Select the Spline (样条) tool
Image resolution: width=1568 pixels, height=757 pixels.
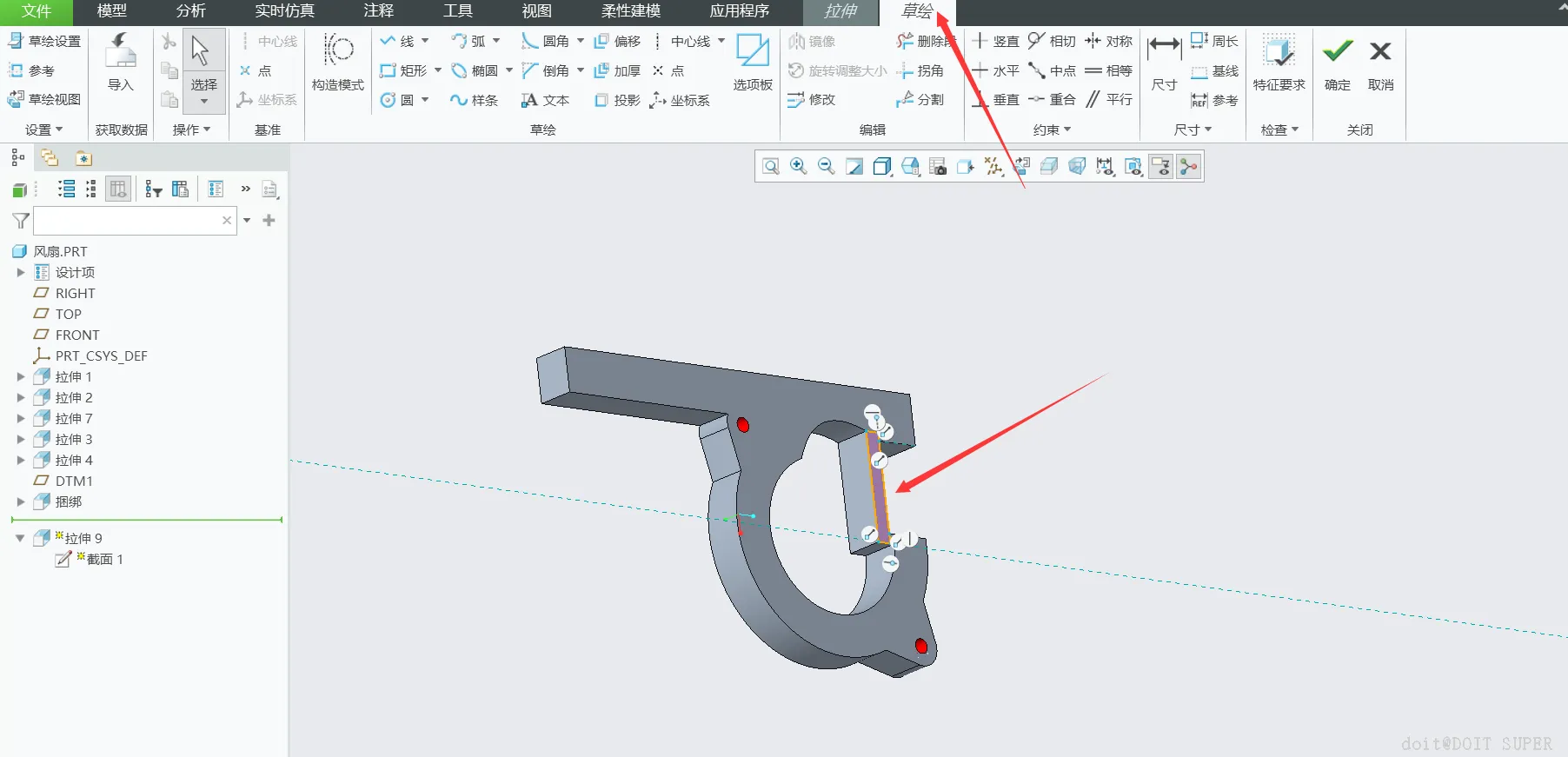coord(475,100)
